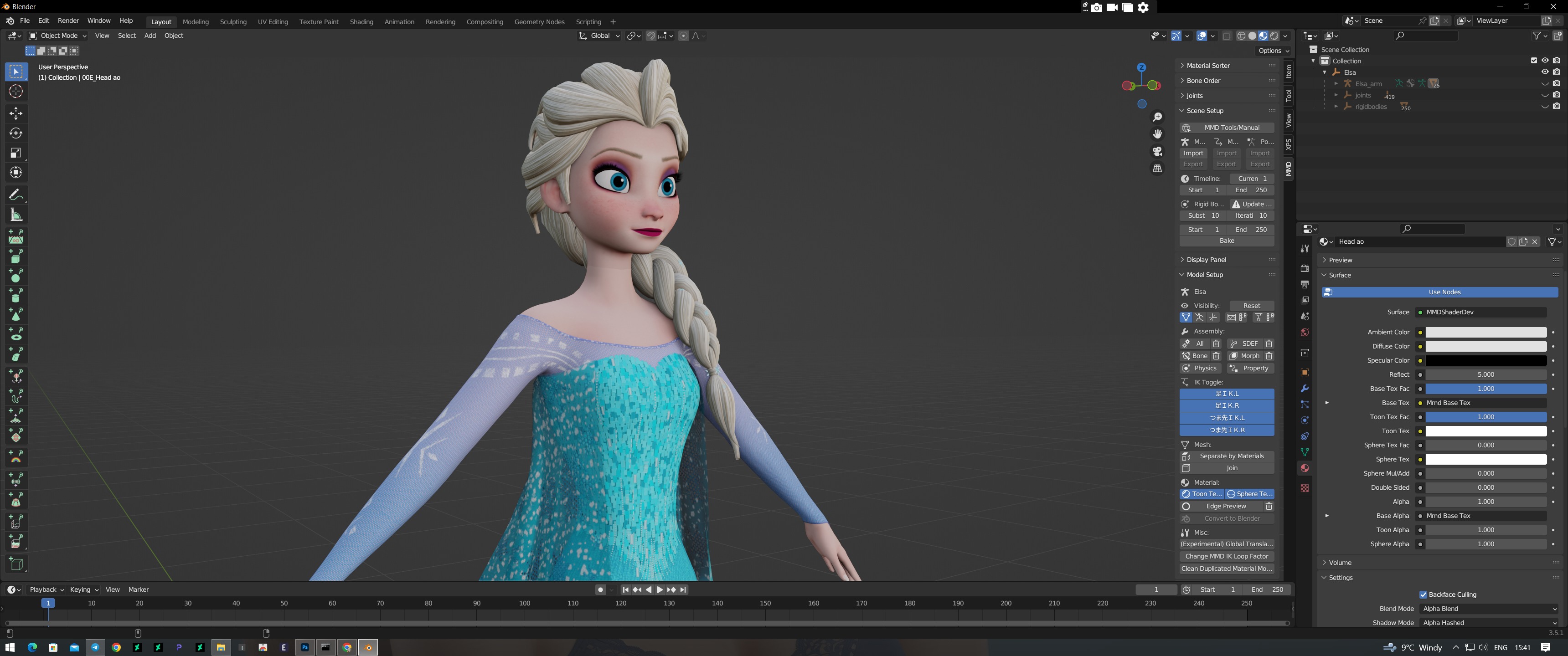Click the visibility Reset button
Viewport: 1568px width, 656px height.
[x=1252, y=306]
